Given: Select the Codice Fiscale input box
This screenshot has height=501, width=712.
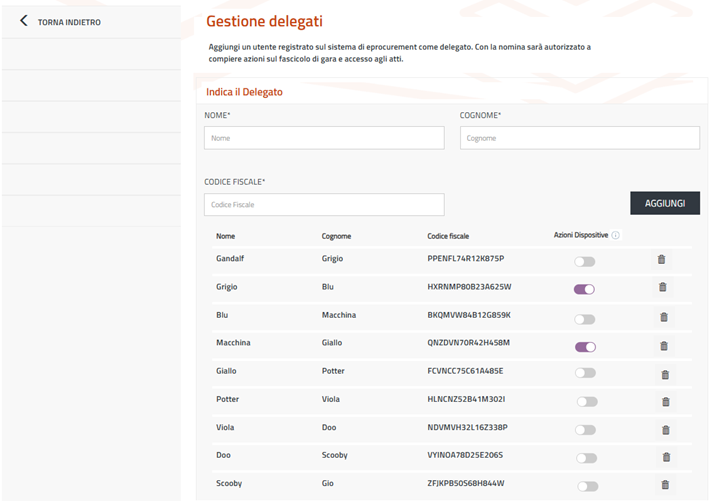Looking at the screenshot, I should click(323, 204).
